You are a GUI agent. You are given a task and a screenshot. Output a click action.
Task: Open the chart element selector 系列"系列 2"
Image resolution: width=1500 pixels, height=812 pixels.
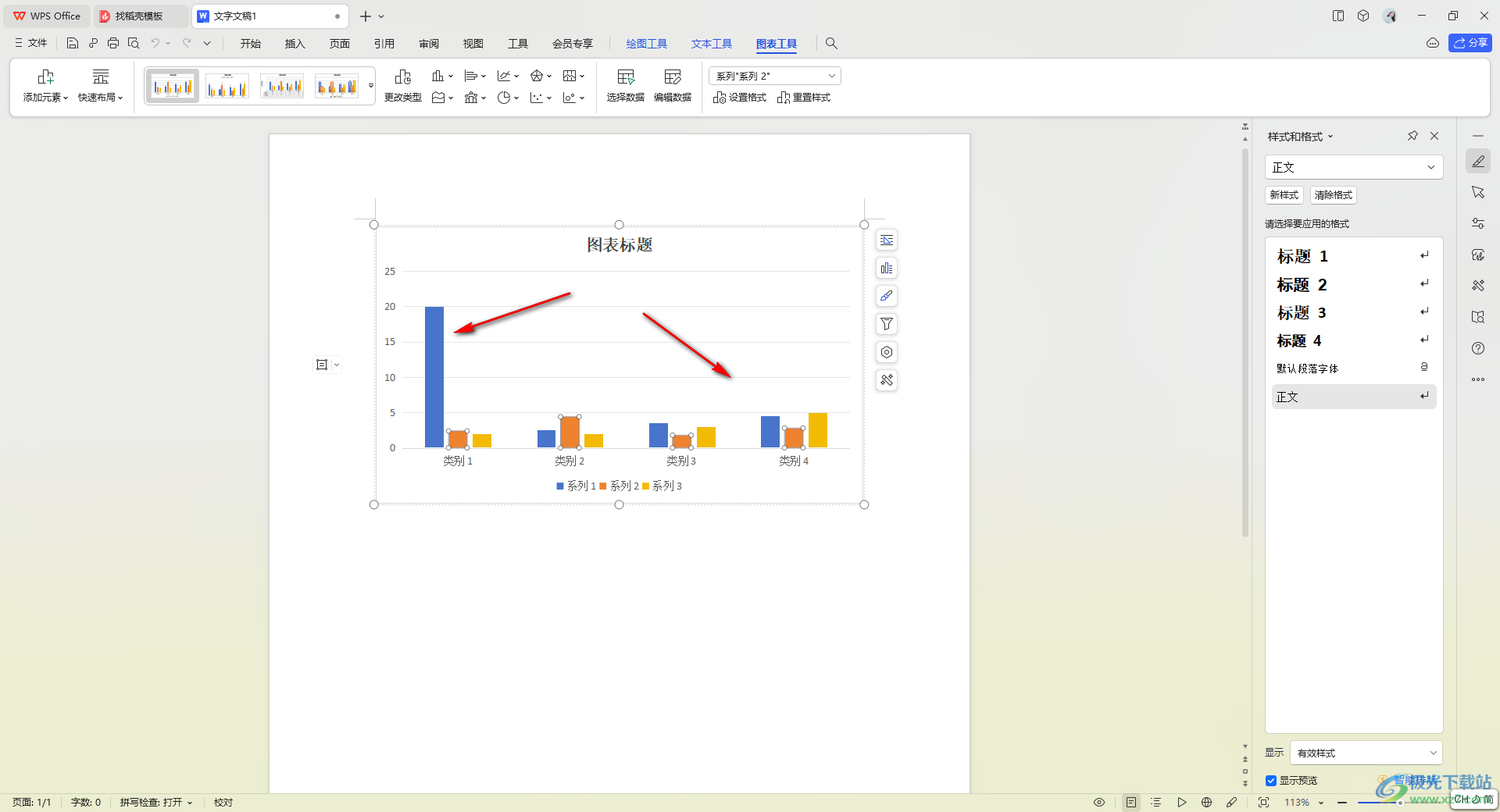pyautogui.click(x=775, y=76)
